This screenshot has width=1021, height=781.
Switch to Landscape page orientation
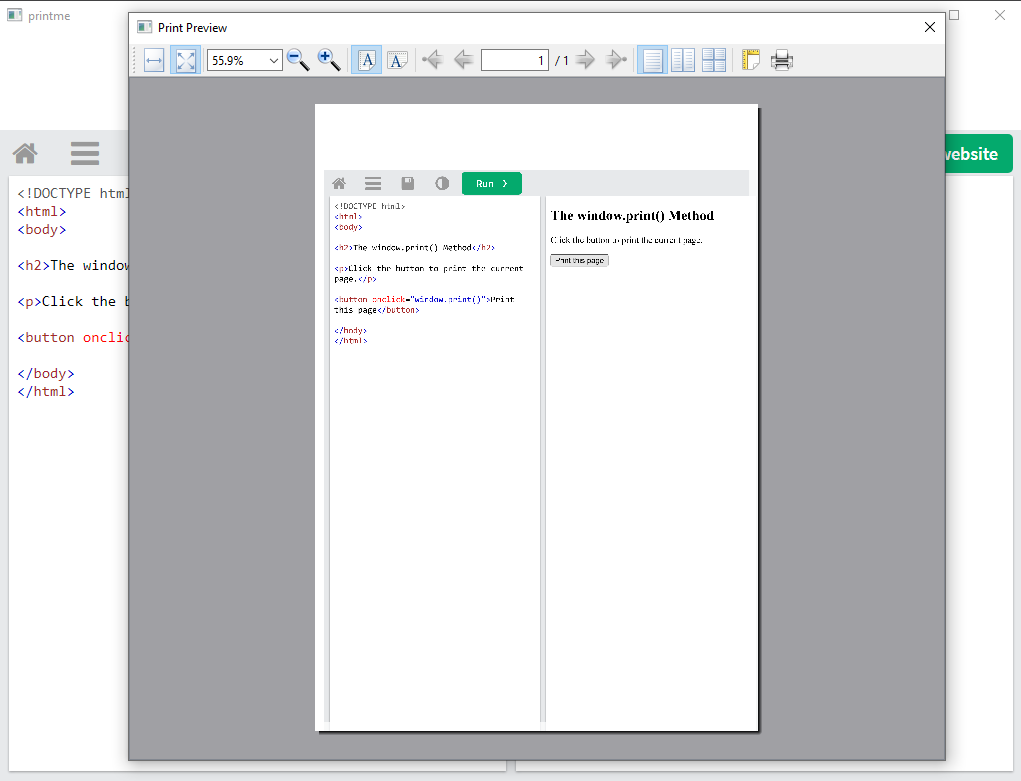click(x=397, y=61)
